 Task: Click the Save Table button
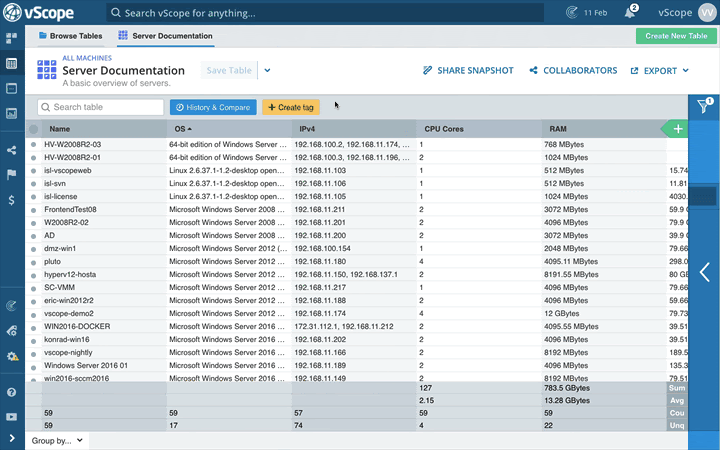(229, 70)
